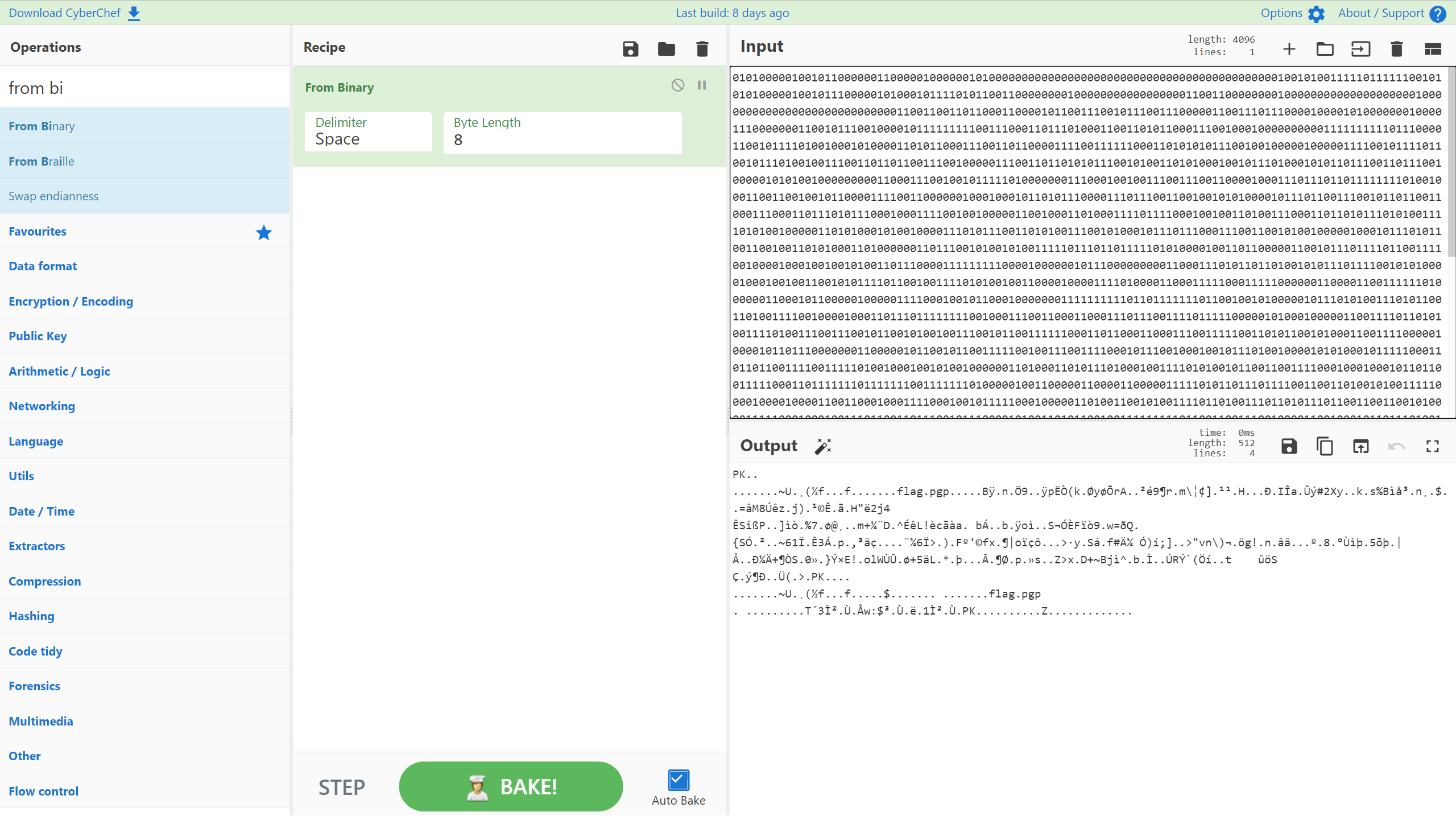Save the current recipe to a file
The width and height of the screenshot is (1456, 816).
tap(630, 49)
